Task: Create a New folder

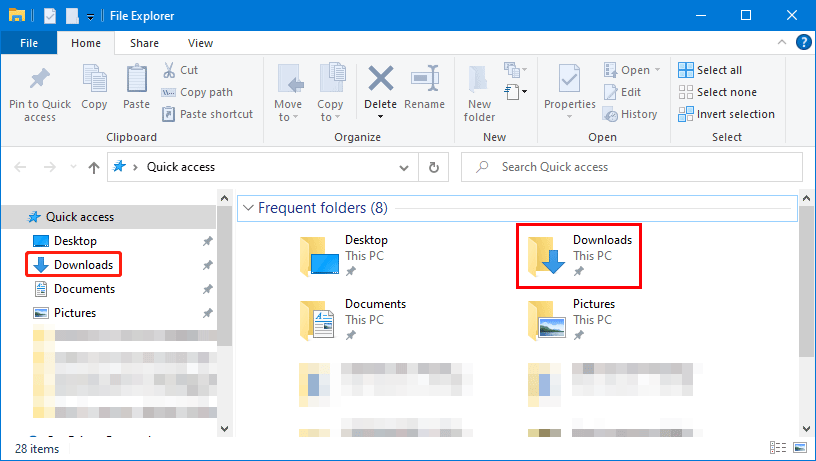Action: pyautogui.click(x=479, y=94)
